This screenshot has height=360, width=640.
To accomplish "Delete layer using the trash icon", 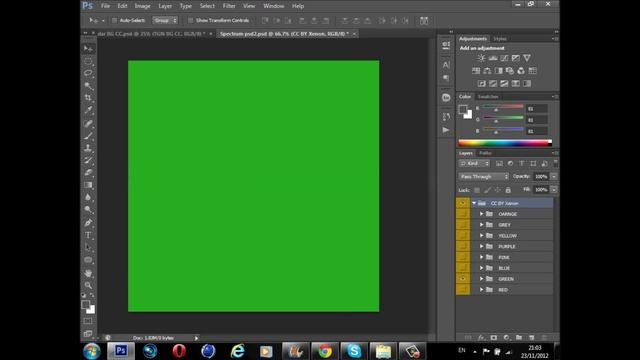I will 544,338.
